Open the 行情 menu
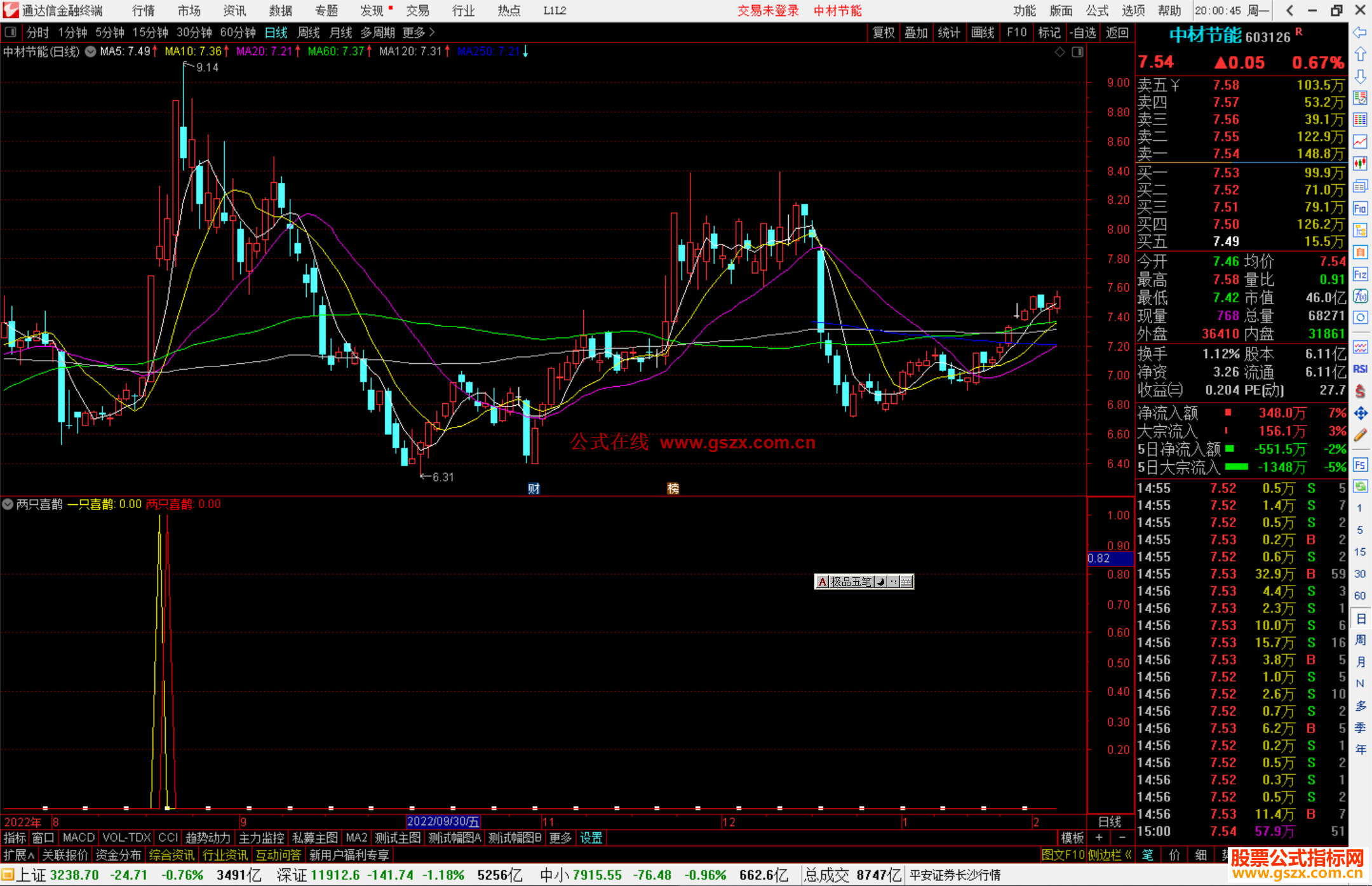Image resolution: width=1372 pixels, height=886 pixels. click(x=144, y=10)
